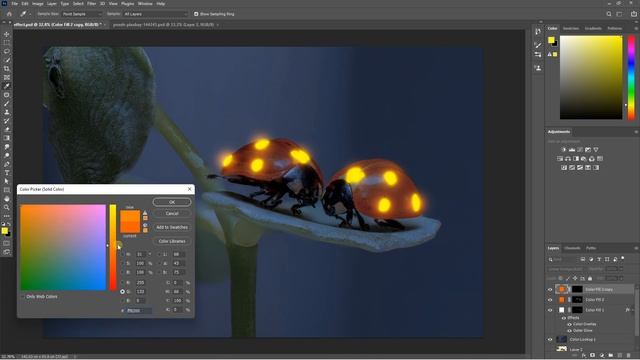Click the Color panel hue strip
This screenshot has width=640, height=360.
pos(631,78)
